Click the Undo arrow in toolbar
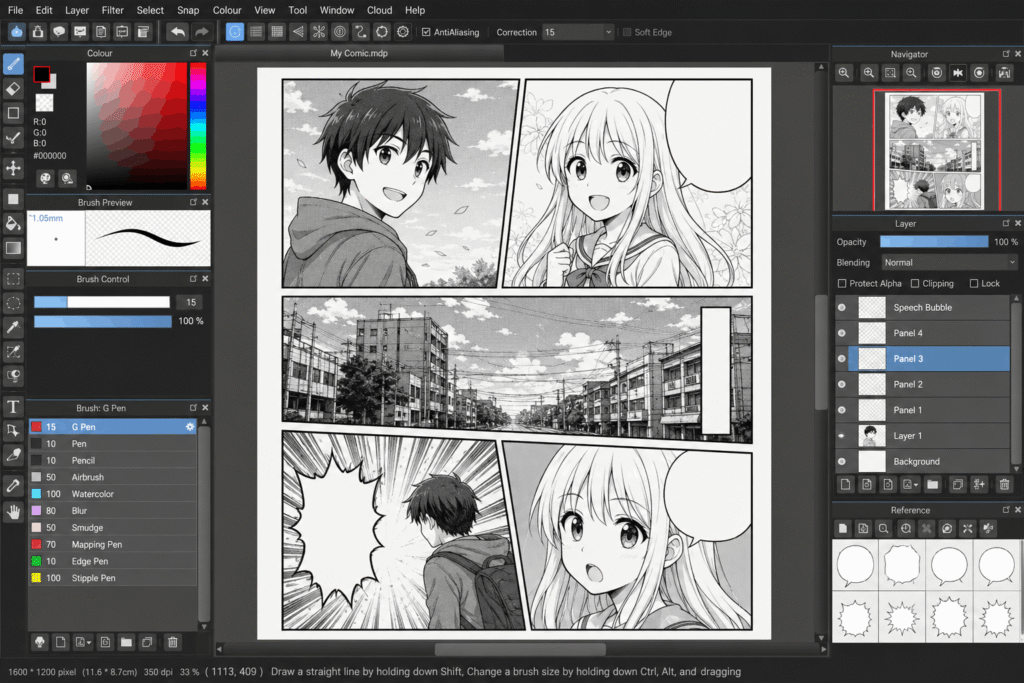This screenshot has height=683, width=1024. [178, 32]
